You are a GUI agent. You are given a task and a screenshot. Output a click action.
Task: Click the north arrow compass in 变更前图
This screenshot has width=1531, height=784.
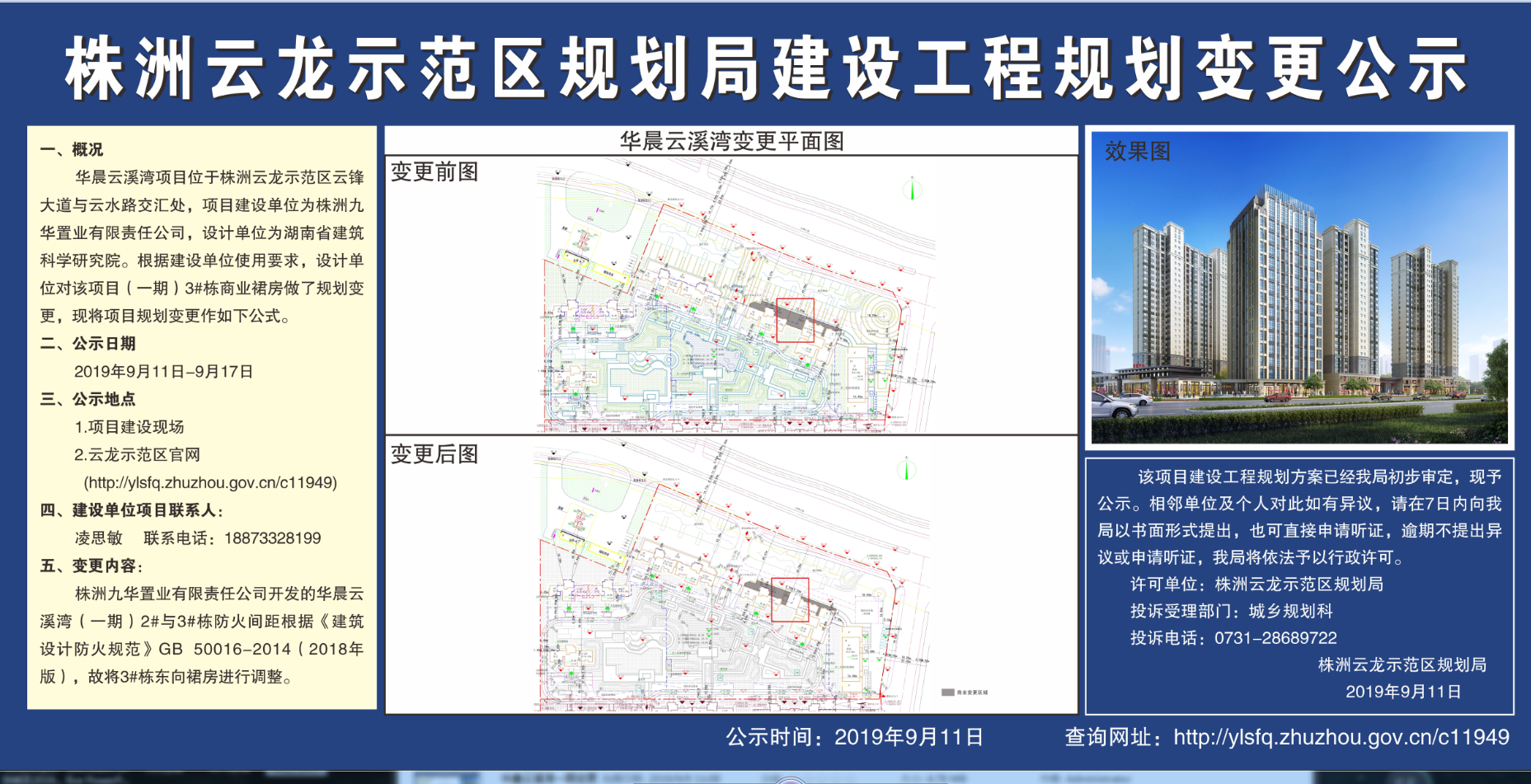[912, 189]
